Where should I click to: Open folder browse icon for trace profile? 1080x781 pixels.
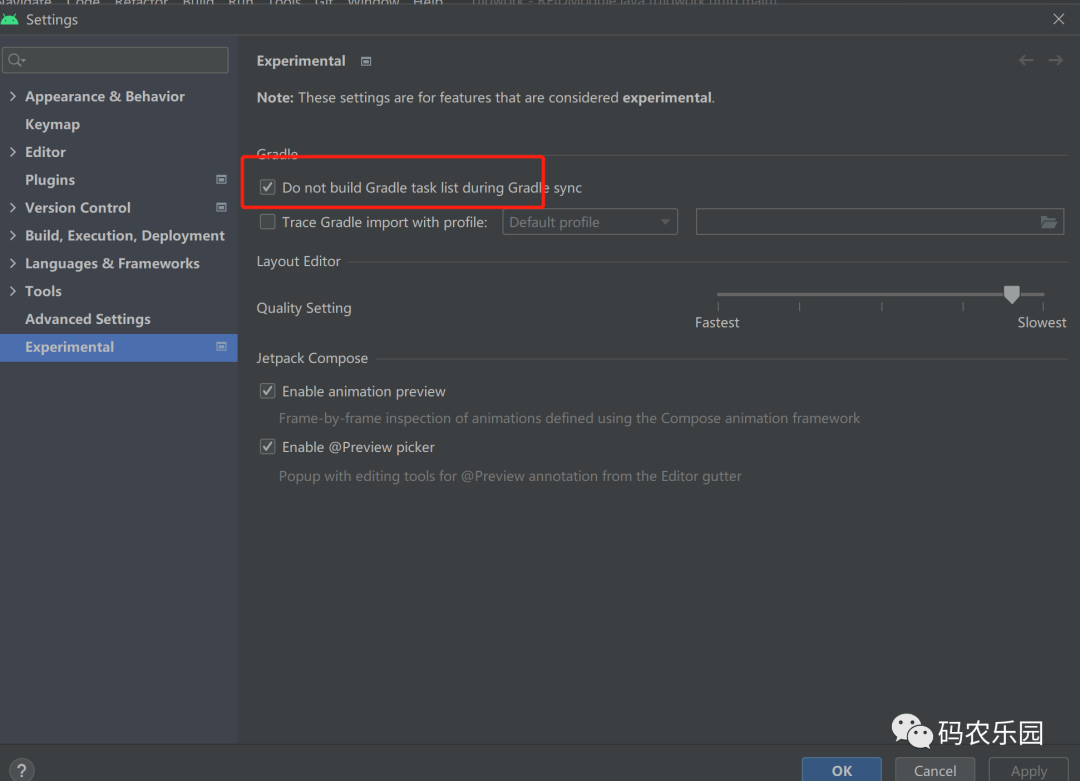[1048, 222]
